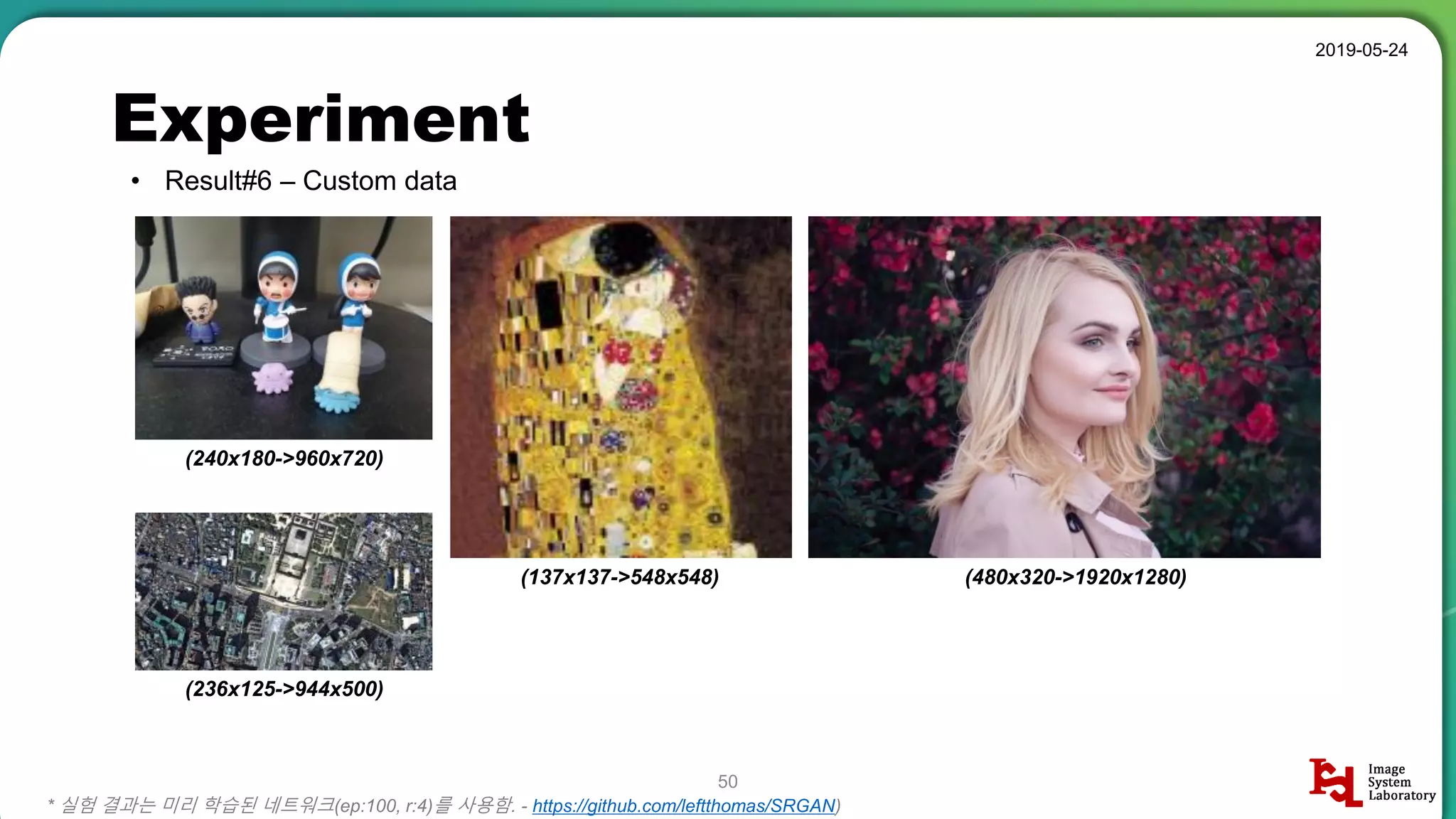This screenshot has width=1456, height=819.
Task: Click caption (240x180->960x720)
Action: coord(284,459)
